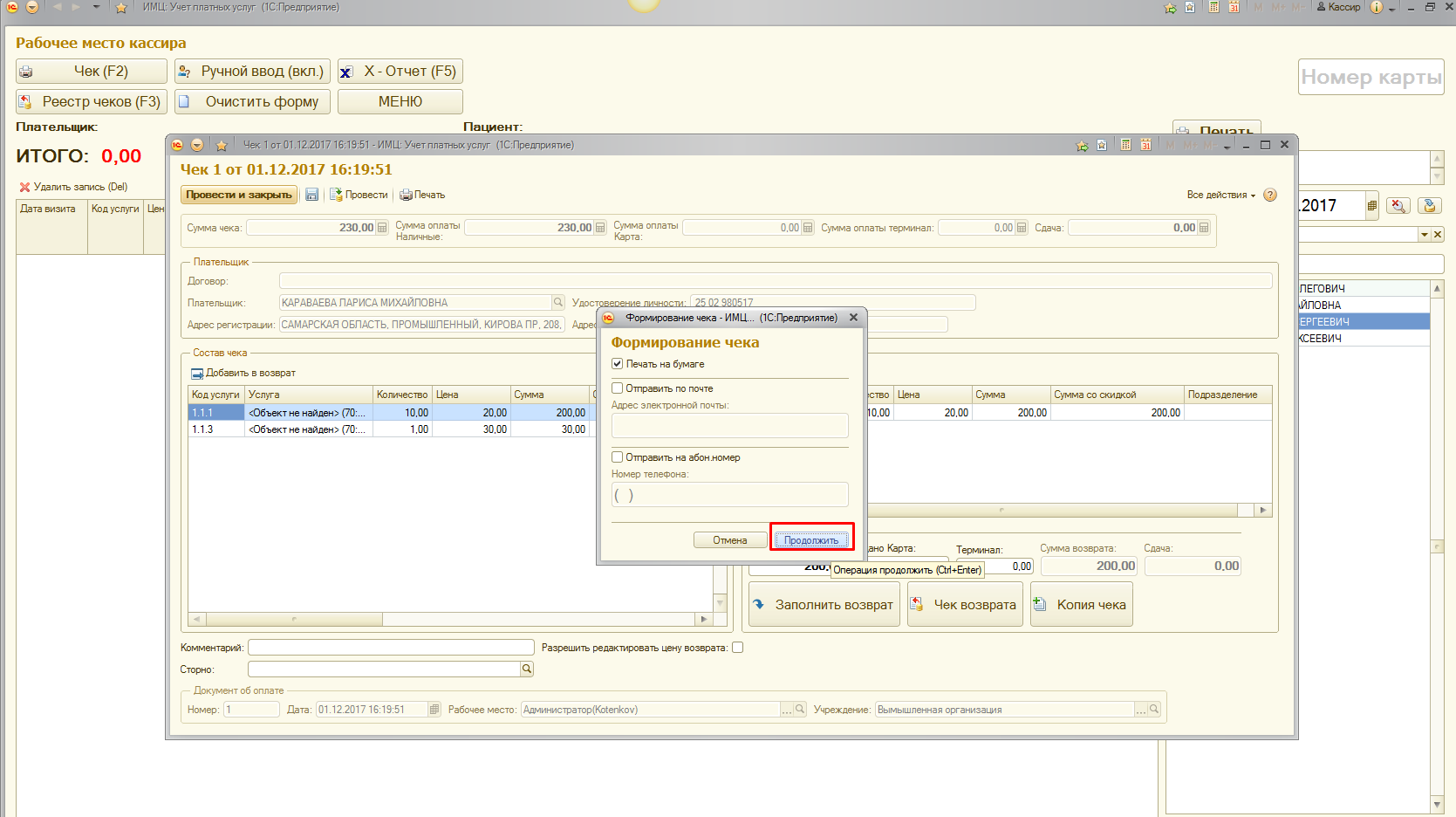Open selection ellipsis for Учреждение field
1456x817 pixels.
(1140, 710)
